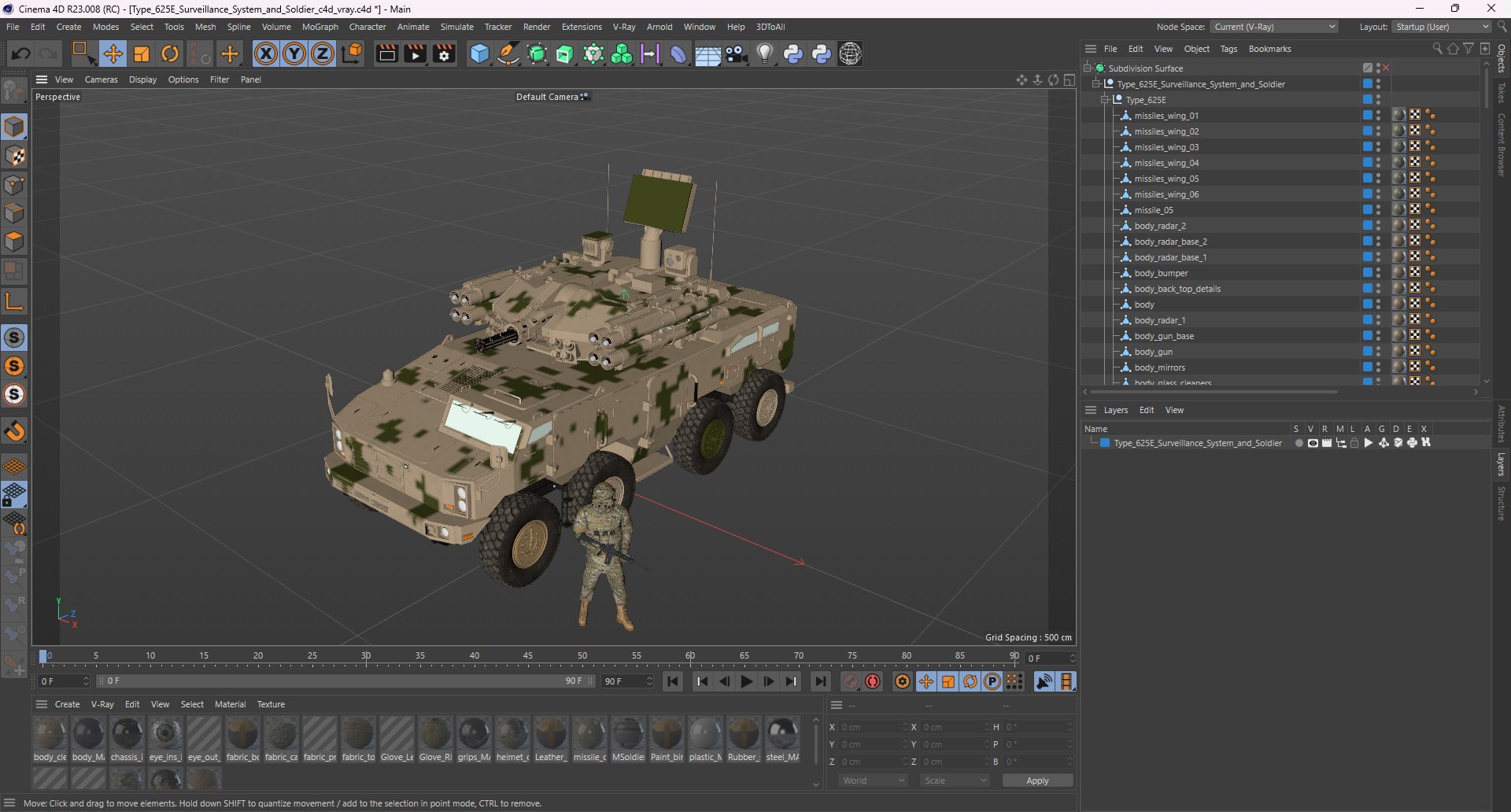Viewport: 1511px width, 812px height.
Task: Toggle visibility dots for body_bumper
Action: 1378,272
